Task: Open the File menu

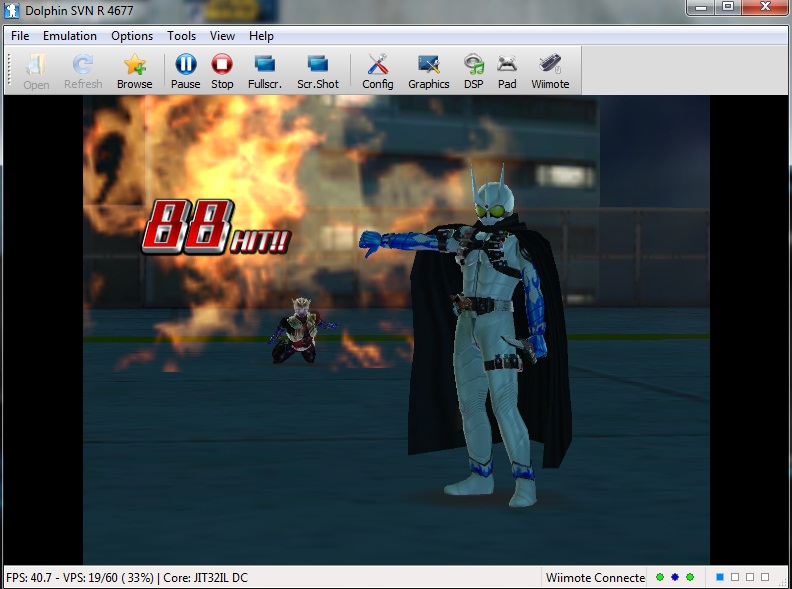Action: [x=20, y=36]
